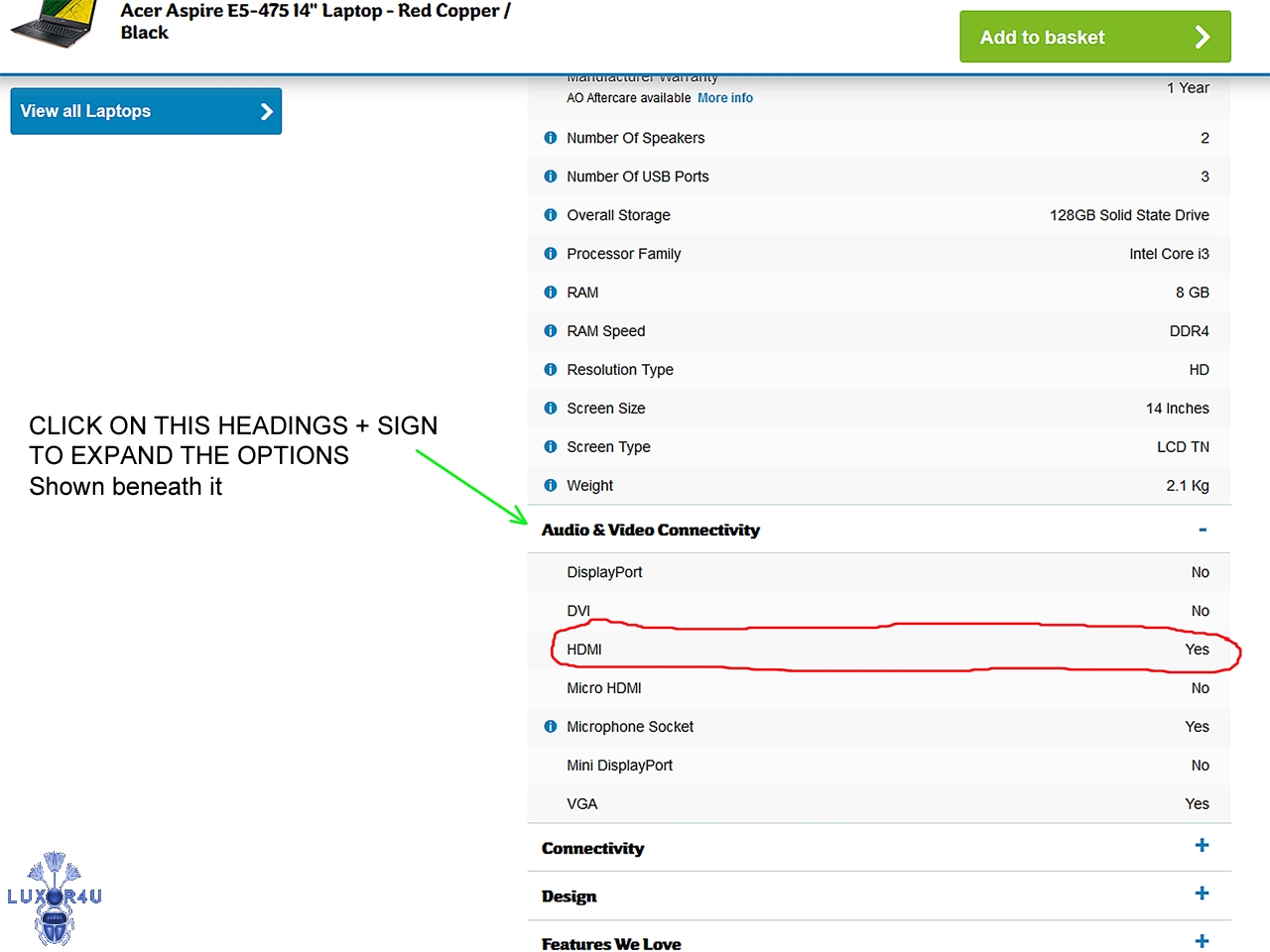Click the Acer laptop product thumbnail
1270x952 pixels.
[x=55, y=24]
